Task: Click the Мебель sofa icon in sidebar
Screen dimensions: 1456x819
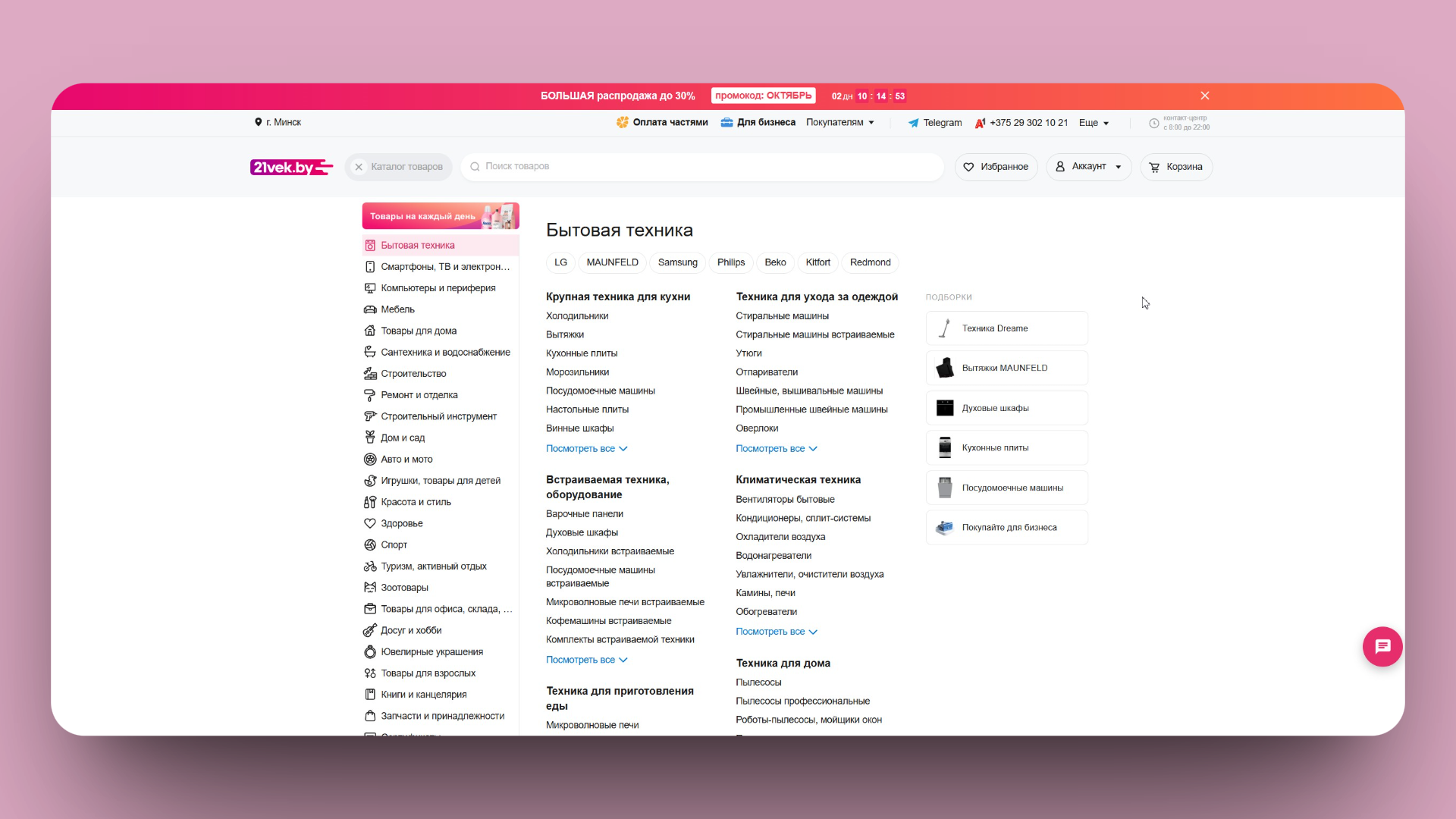Action: [370, 309]
